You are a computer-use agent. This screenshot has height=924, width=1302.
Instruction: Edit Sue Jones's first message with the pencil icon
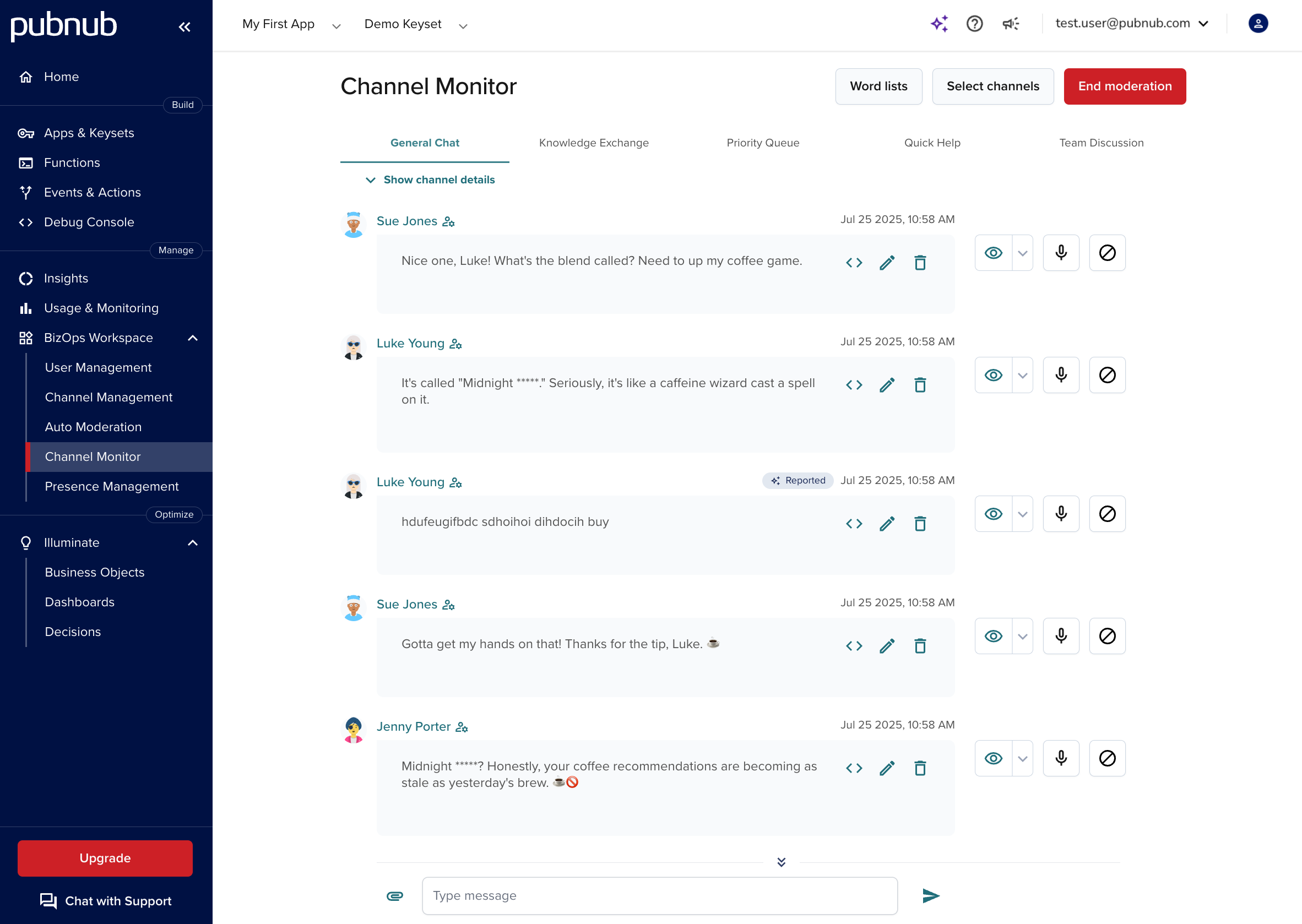887,263
